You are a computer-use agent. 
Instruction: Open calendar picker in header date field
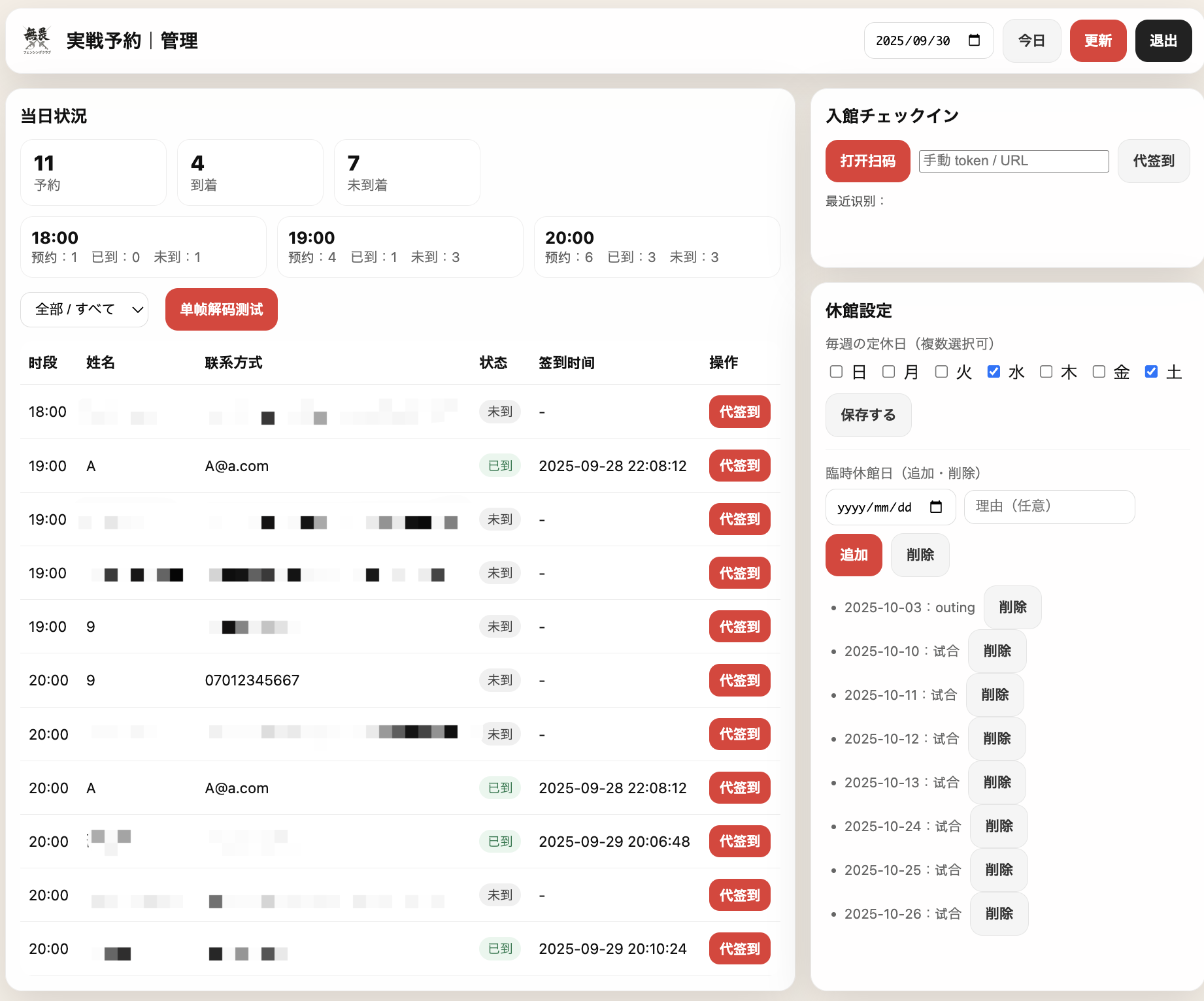coord(974,41)
